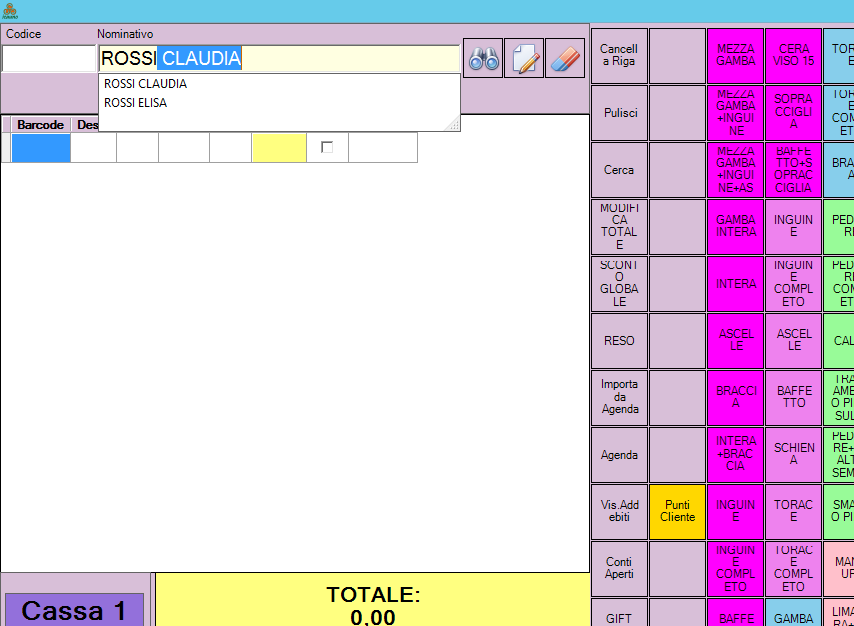Select the MEZZA GAMBA service tile
The width and height of the screenshot is (854, 626).
pos(735,56)
